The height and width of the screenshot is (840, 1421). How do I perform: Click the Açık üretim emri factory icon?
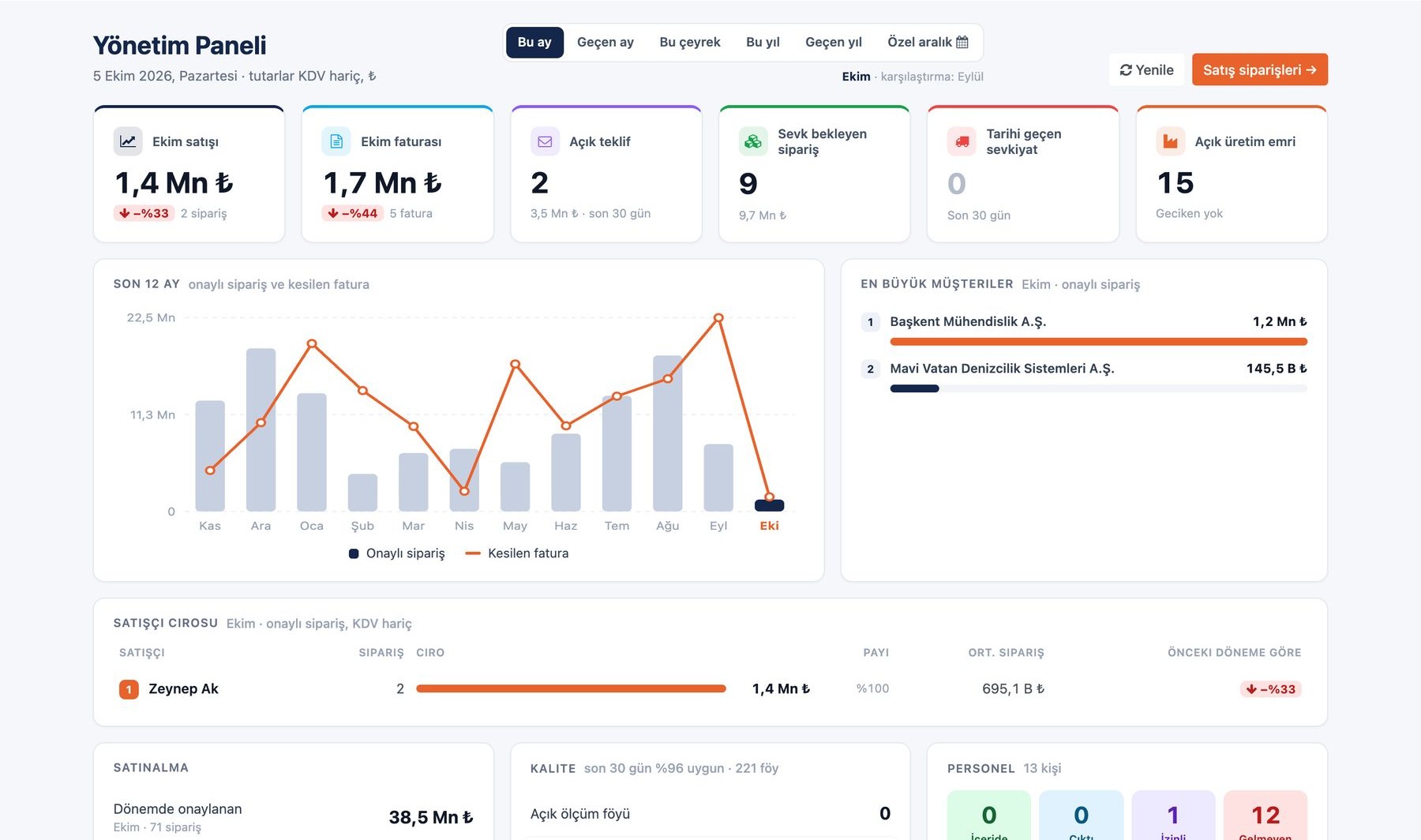point(1171,141)
